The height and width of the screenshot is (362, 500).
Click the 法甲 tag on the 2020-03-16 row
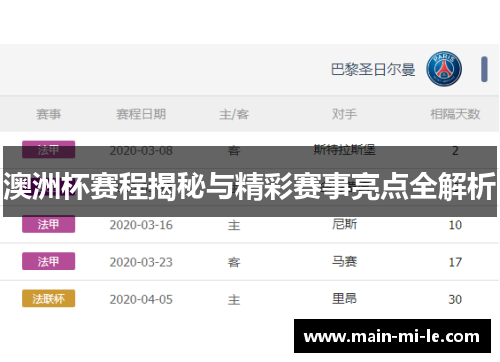[x=49, y=224]
